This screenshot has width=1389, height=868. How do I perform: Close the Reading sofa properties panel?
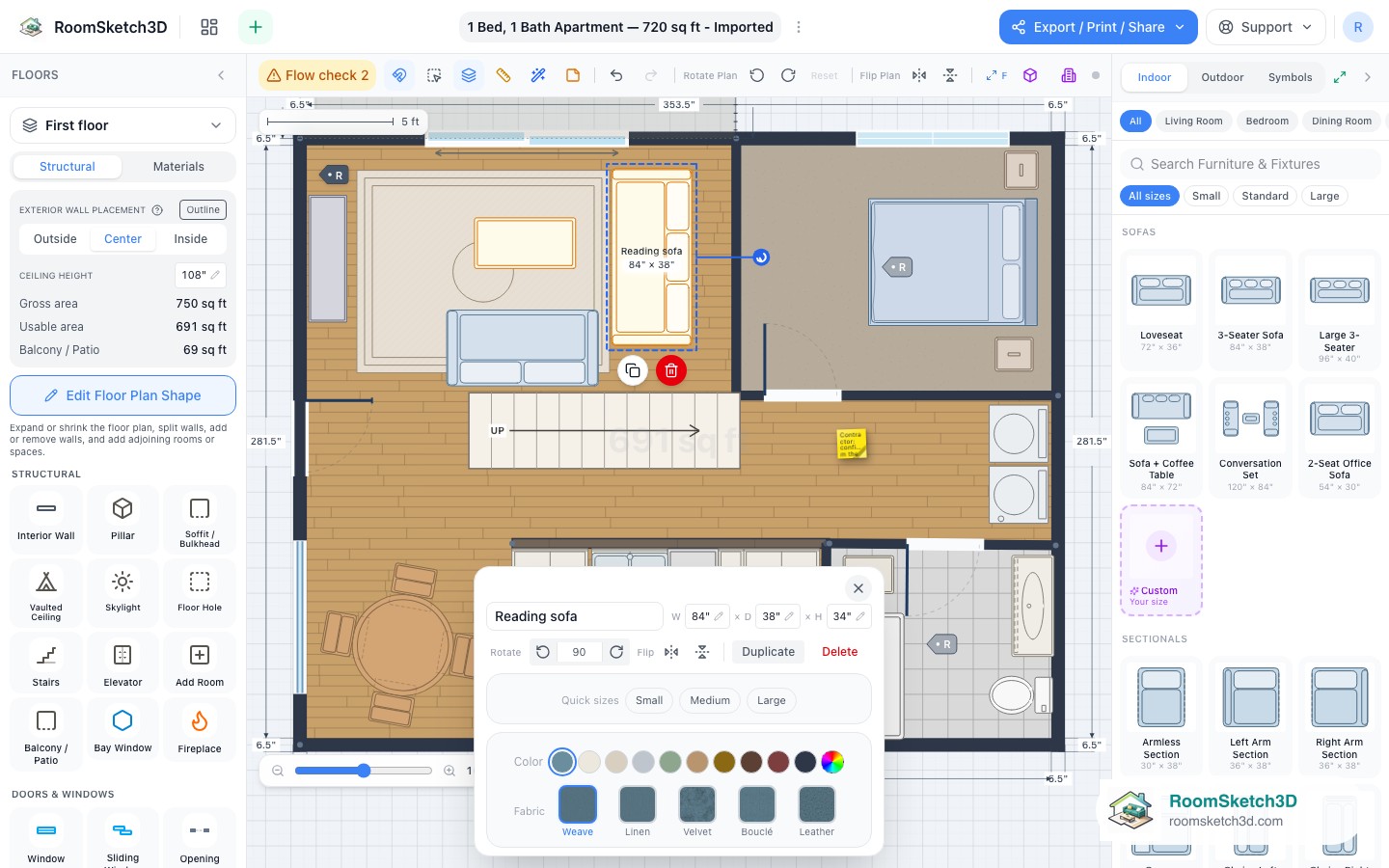tap(858, 588)
